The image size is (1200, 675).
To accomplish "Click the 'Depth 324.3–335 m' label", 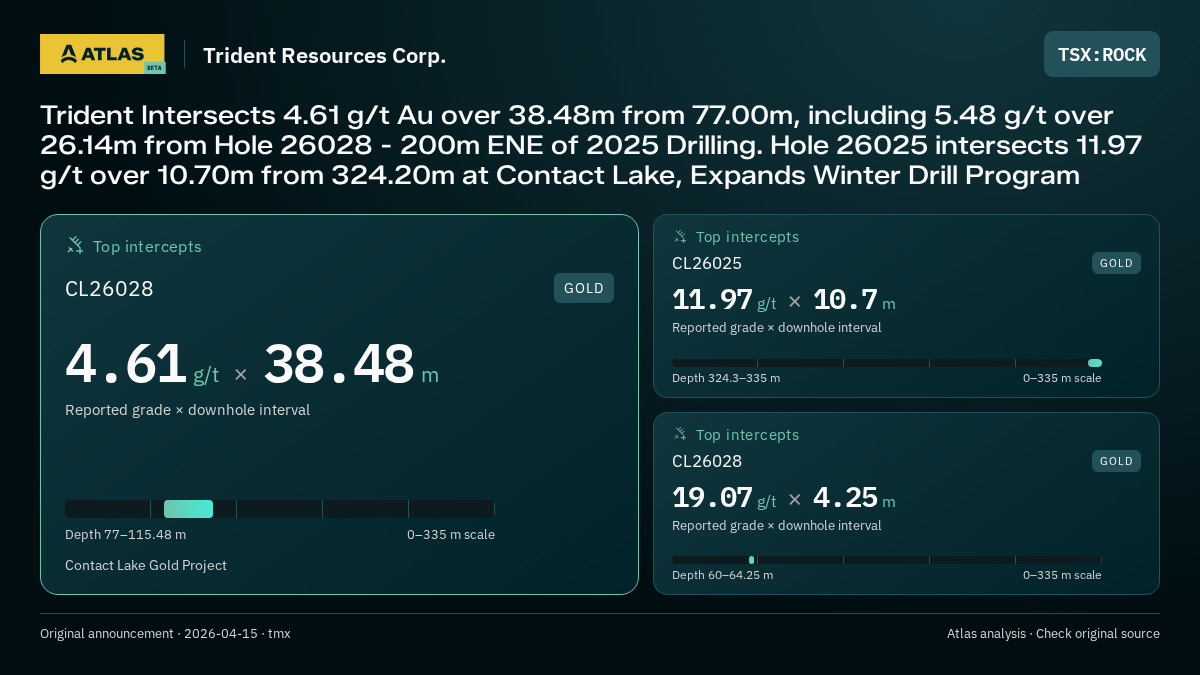I will (726, 378).
